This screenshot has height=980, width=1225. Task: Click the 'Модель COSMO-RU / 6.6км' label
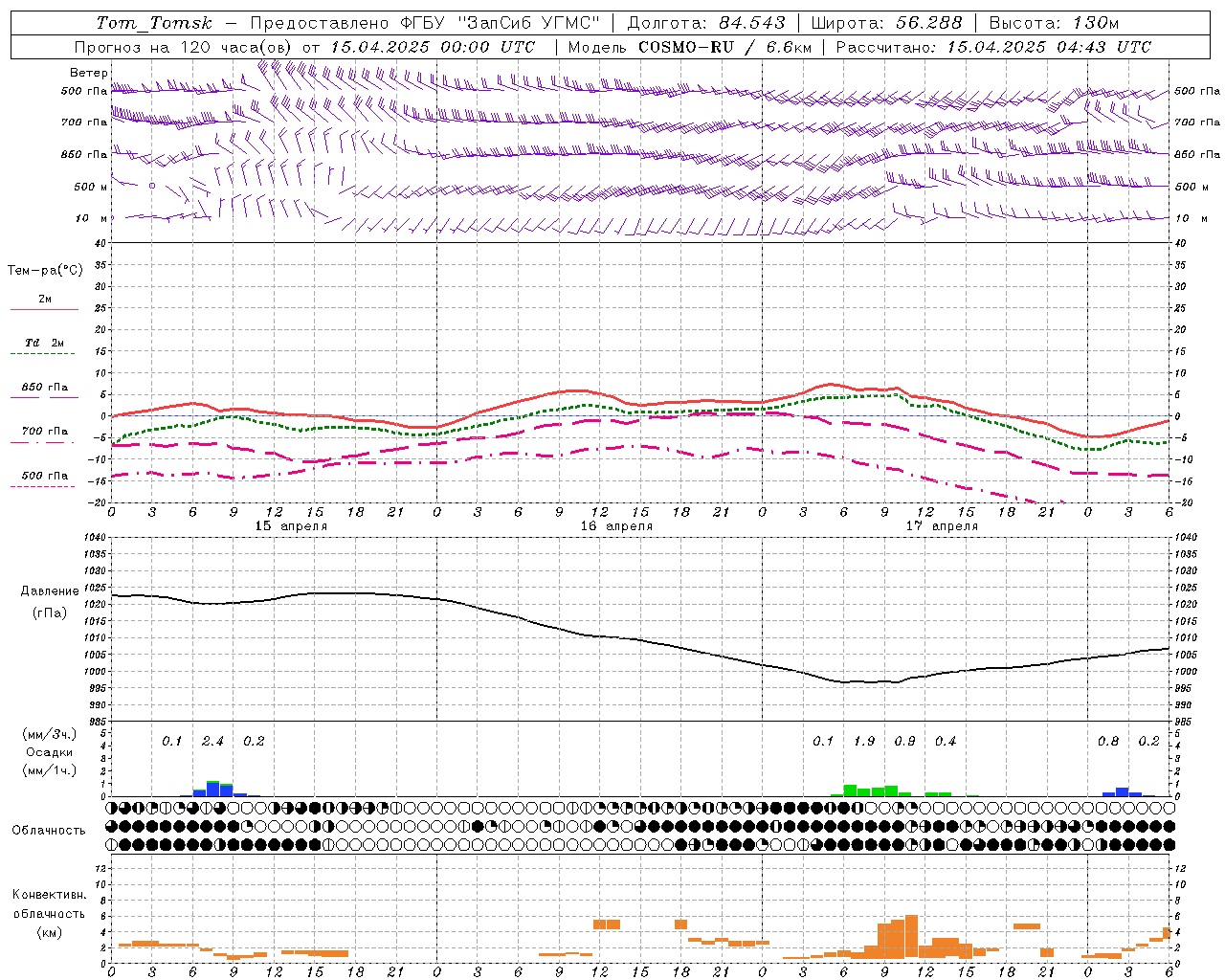click(x=690, y=47)
